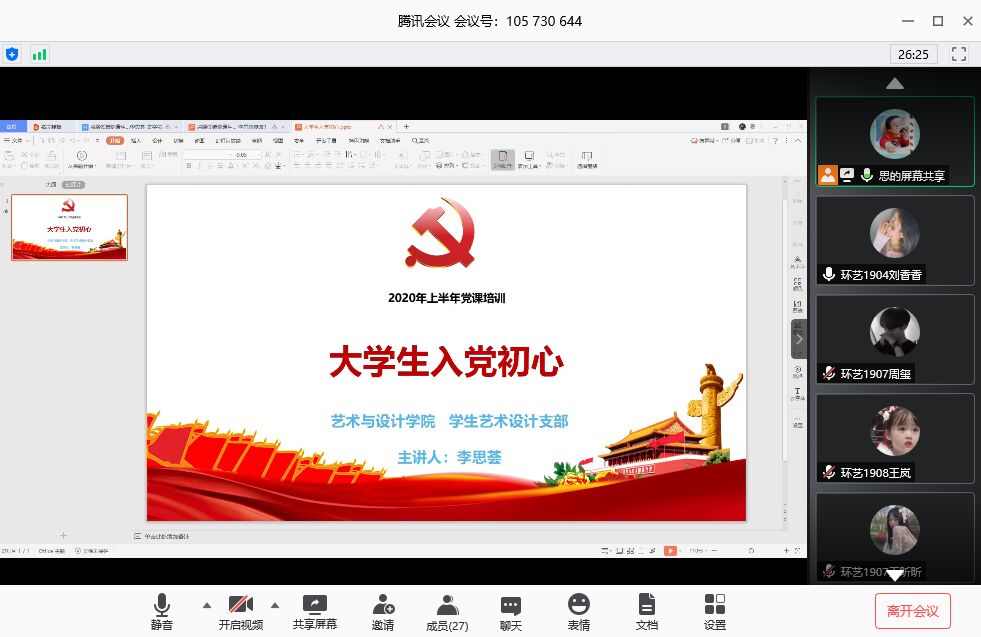The width and height of the screenshot is (981, 637).
Task: Click the 共享屏幕 share screen icon
Action: (314, 611)
